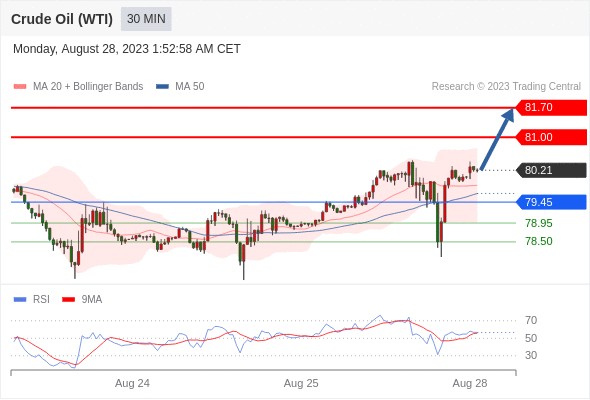The height and width of the screenshot is (400, 590).
Task: Click the black 80.21 current price label
Action: pyautogui.click(x=551, y=170)
